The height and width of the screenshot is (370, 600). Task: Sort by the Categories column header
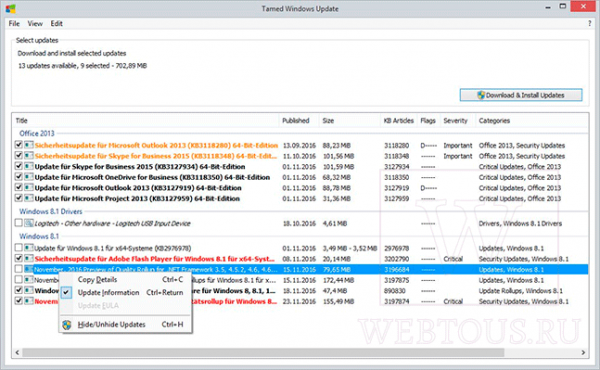[x=532, y=121]
